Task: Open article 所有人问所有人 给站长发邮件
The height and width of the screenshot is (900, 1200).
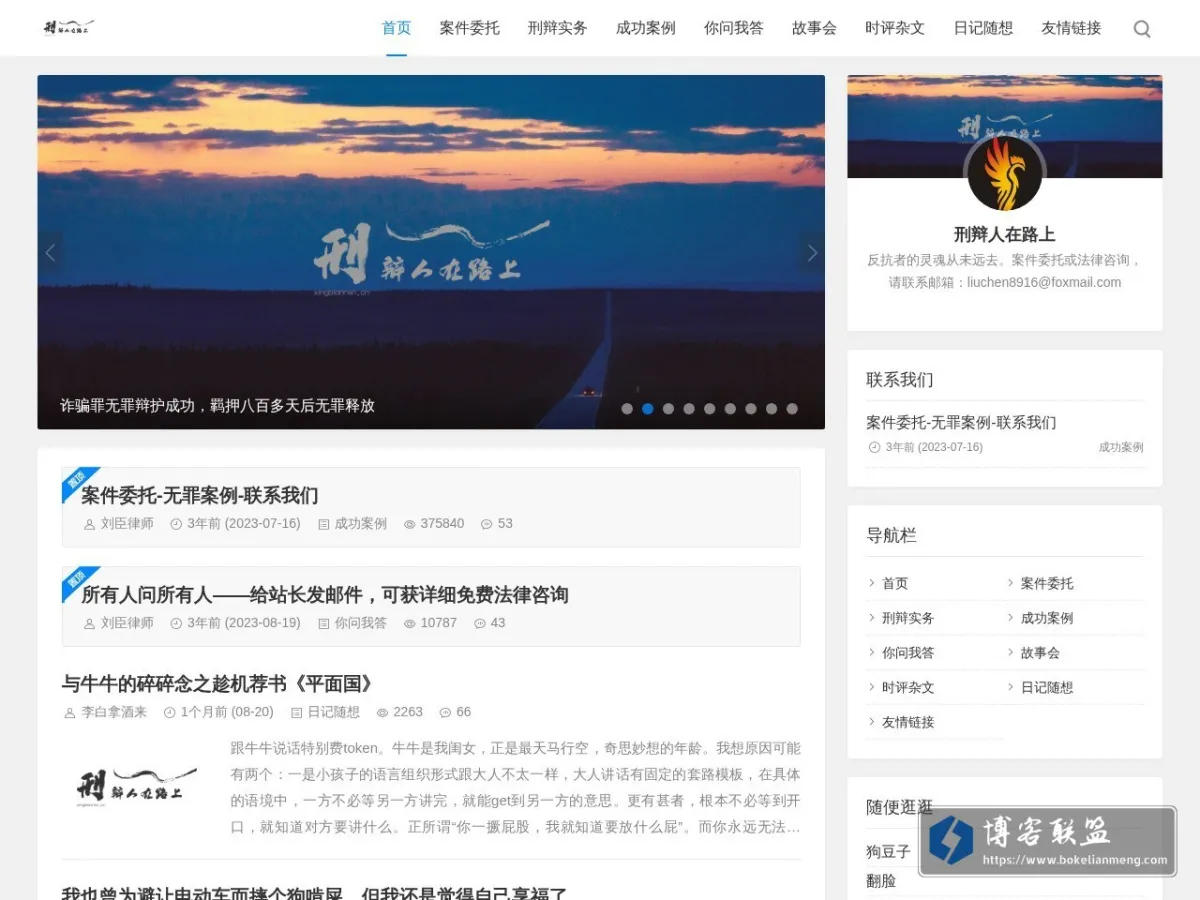Action: (x=325, y=595)
